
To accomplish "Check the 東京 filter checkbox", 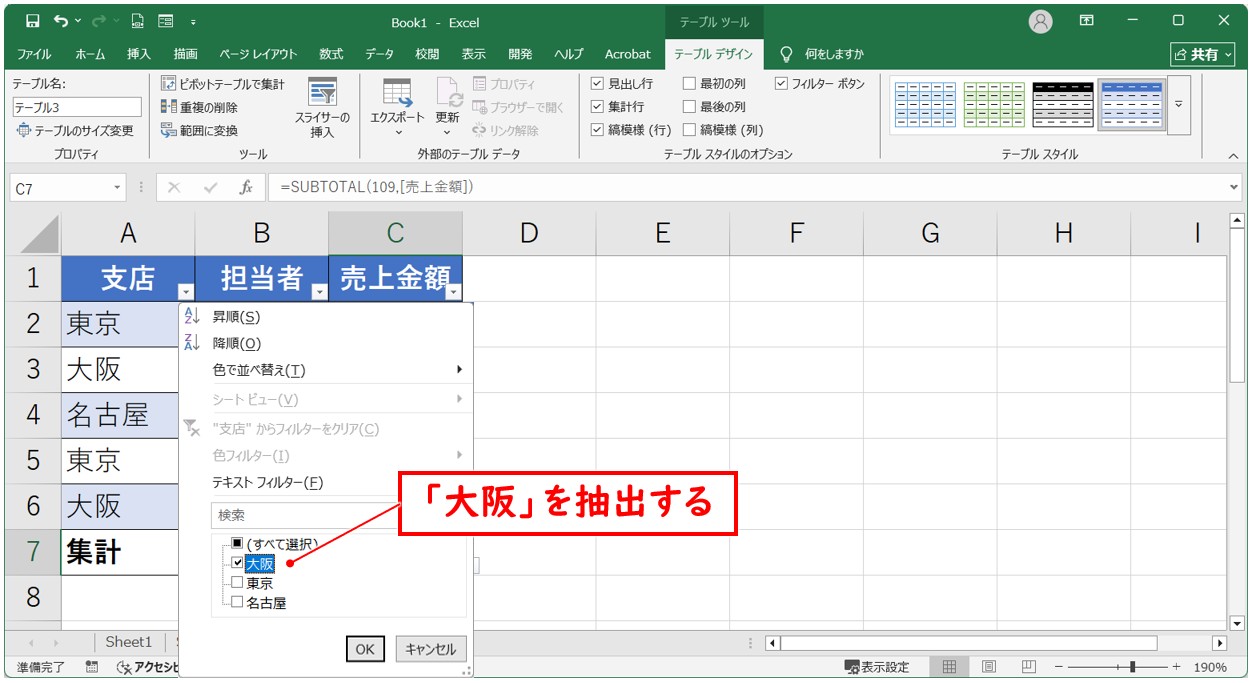I will tap(237, 583).
